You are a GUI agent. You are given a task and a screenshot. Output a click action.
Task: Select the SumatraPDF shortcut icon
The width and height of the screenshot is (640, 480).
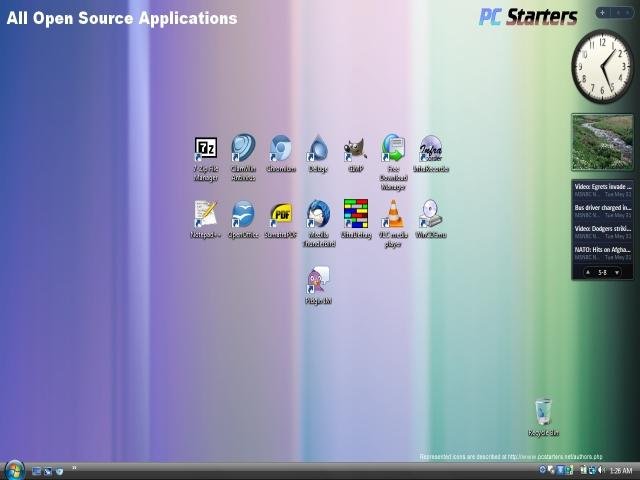click(x=281, y=219)
